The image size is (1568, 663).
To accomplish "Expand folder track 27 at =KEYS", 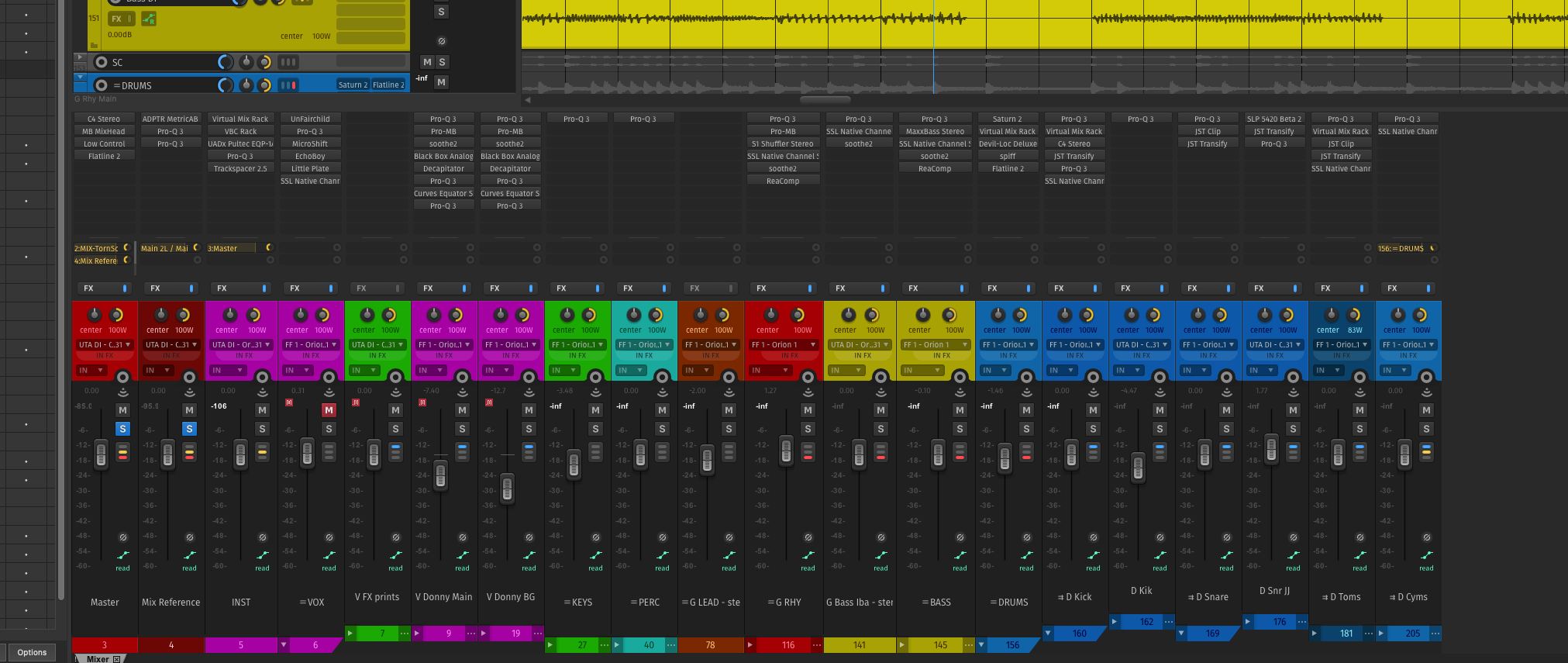I will coord(550,645).
